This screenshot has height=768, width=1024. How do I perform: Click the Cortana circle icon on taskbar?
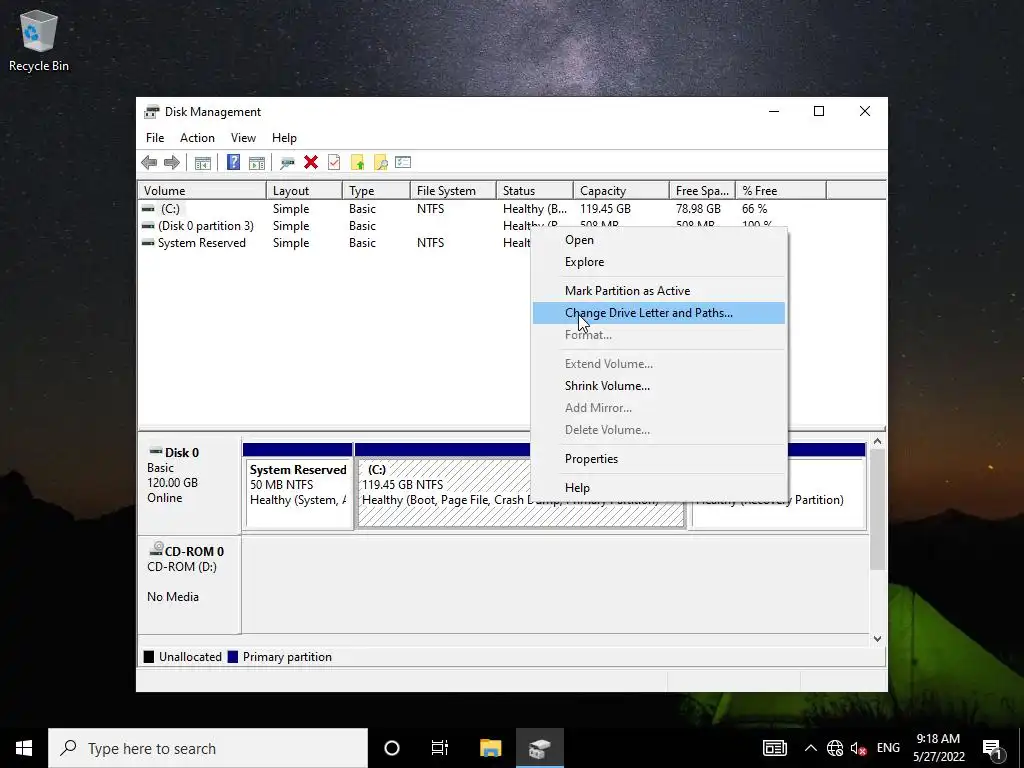point(392,748)
